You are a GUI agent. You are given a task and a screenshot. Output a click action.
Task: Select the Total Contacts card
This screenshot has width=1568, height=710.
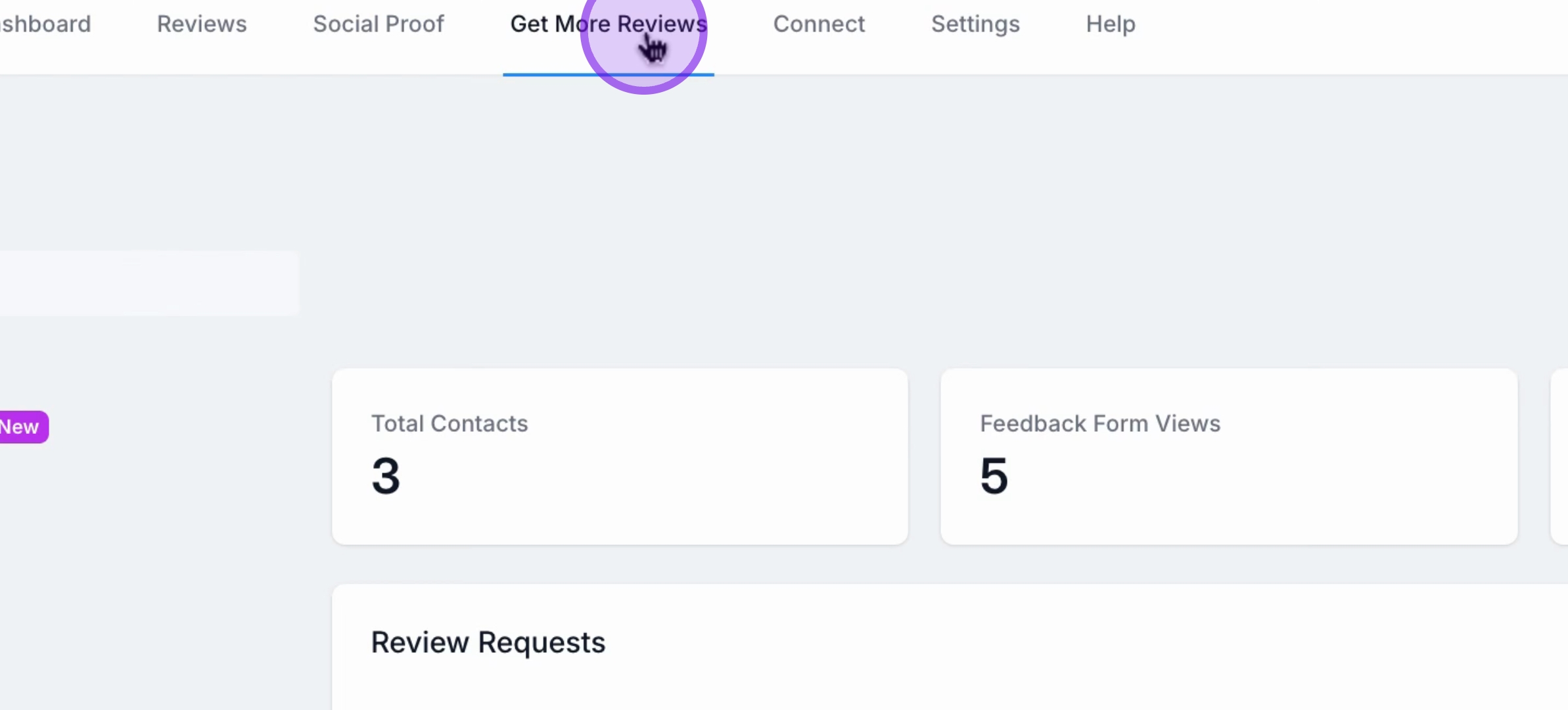[x=620, y=456]
